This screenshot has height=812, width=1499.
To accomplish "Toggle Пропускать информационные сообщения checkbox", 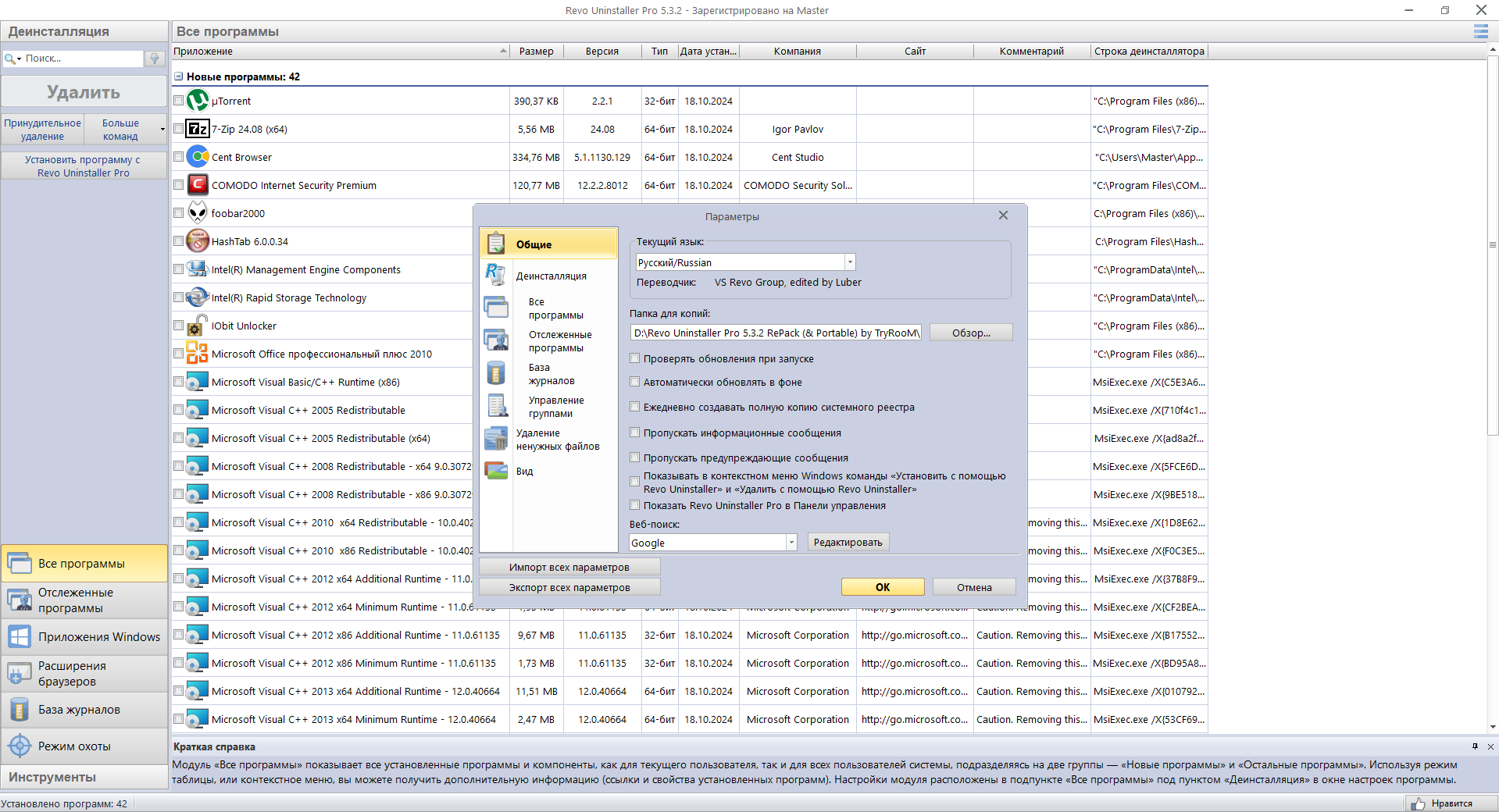I will [x=635, y=433].
